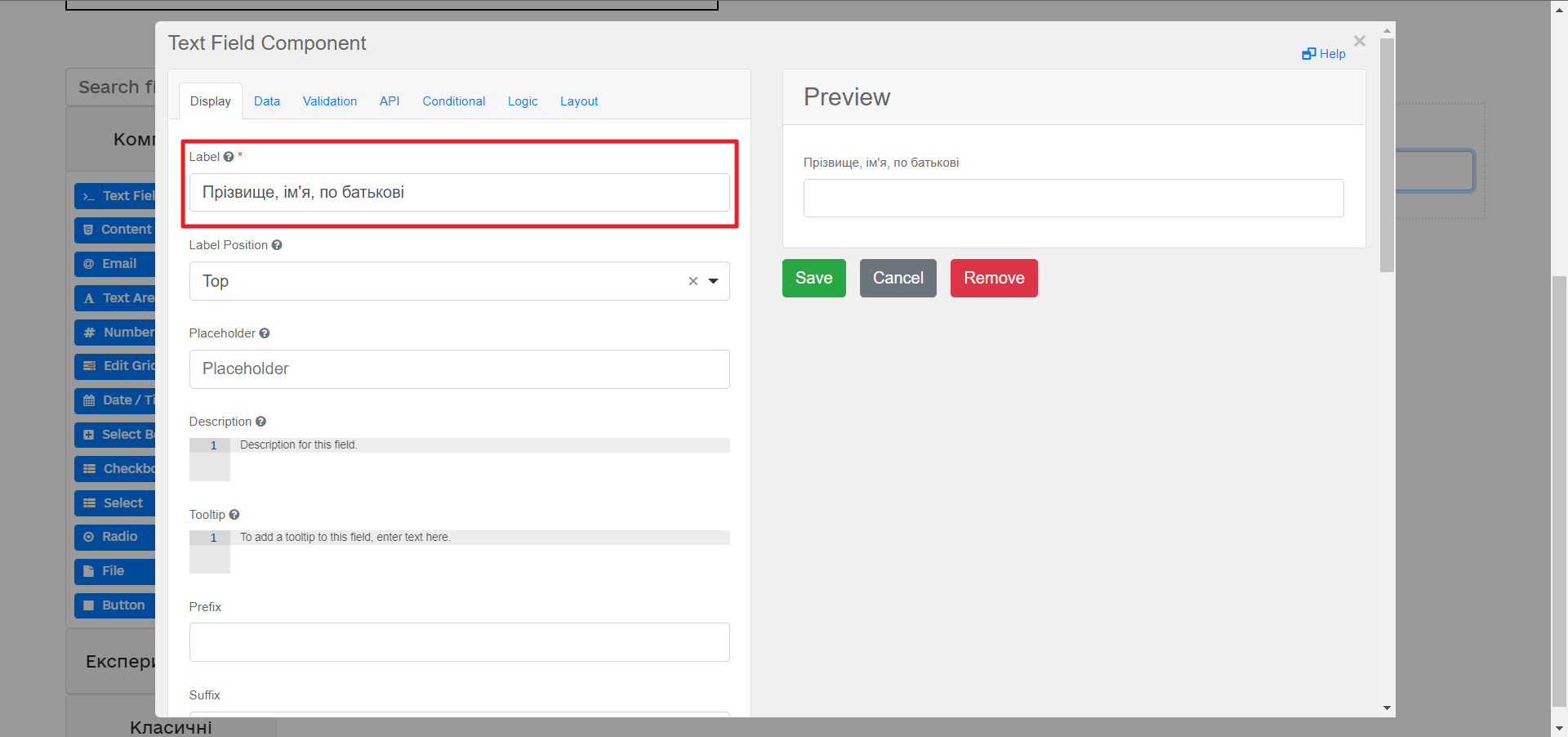Viewport: 1568px width, 737px height.
Task: Click the Description help icon
Action: tap(261, 422)
